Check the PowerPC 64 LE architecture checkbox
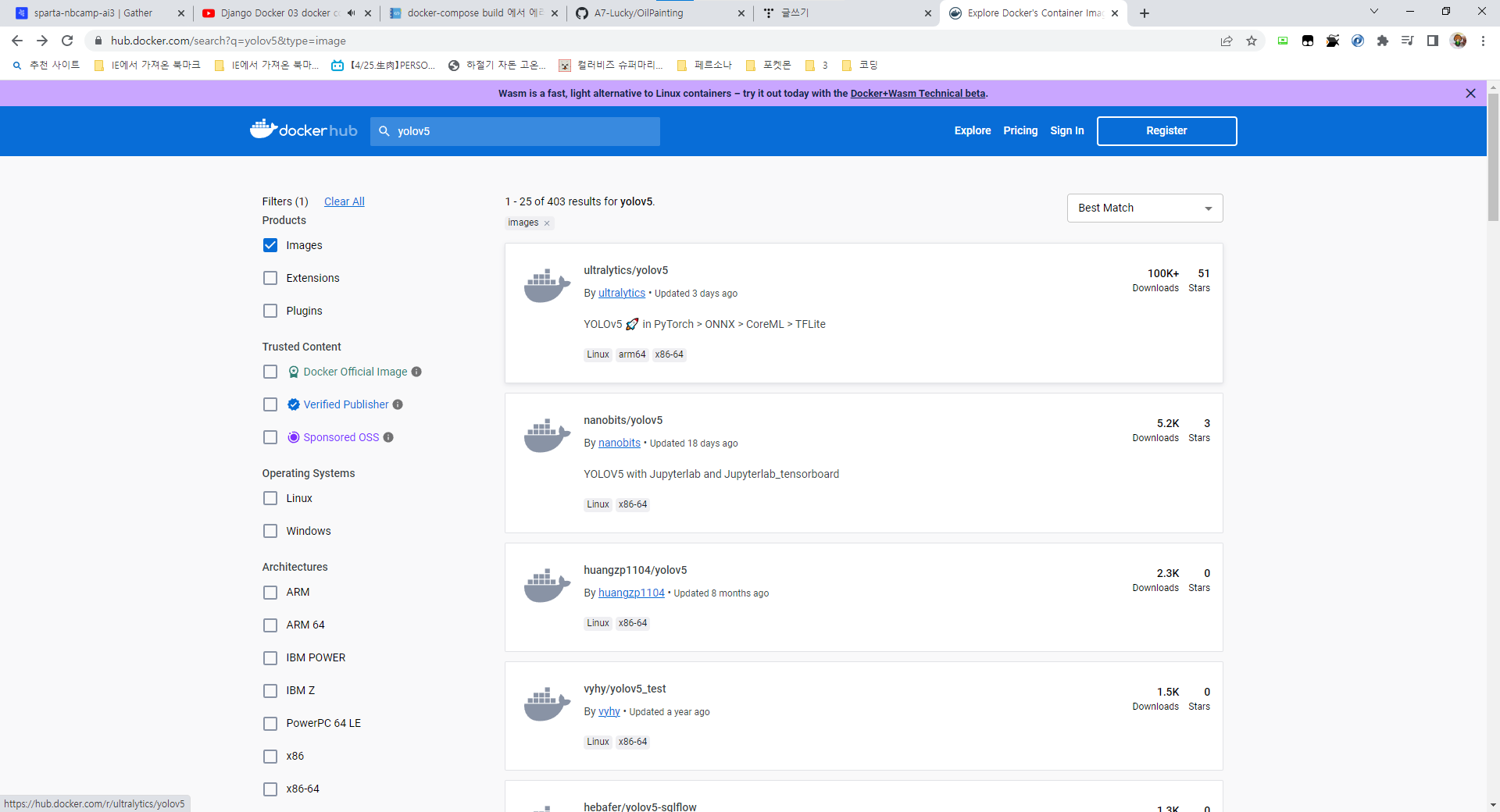The width and height of the screenshot is (1500, 812). [270, 724]
